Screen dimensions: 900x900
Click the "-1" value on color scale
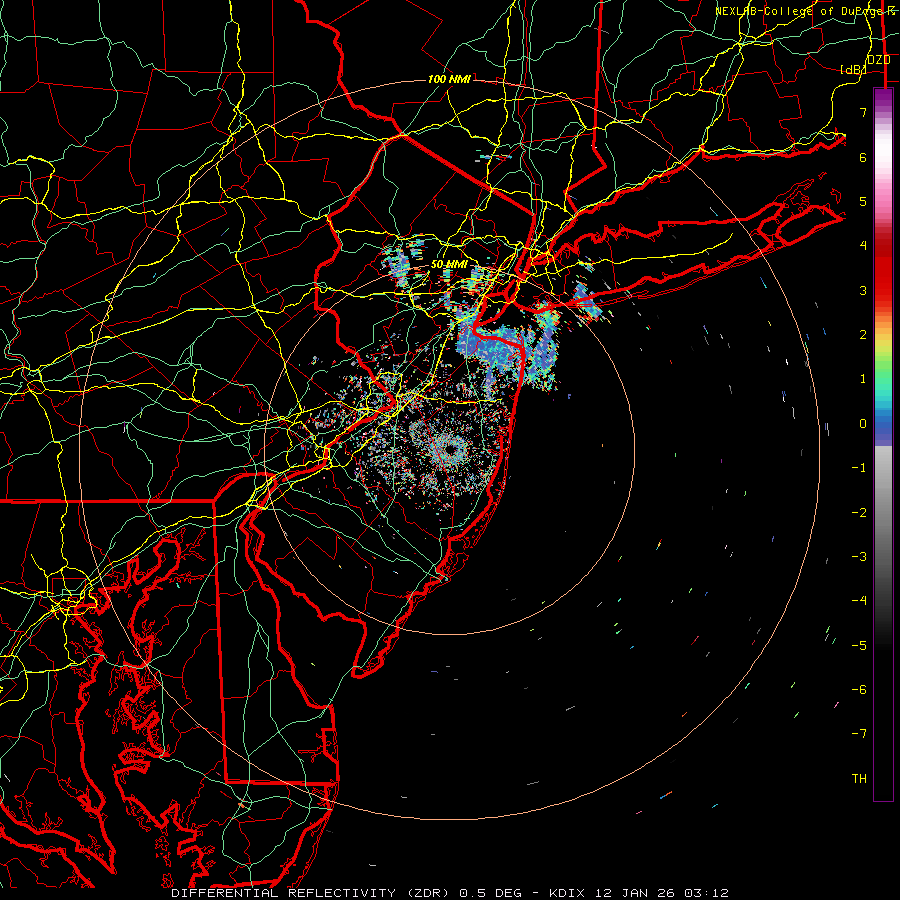[x=859, y=468]
